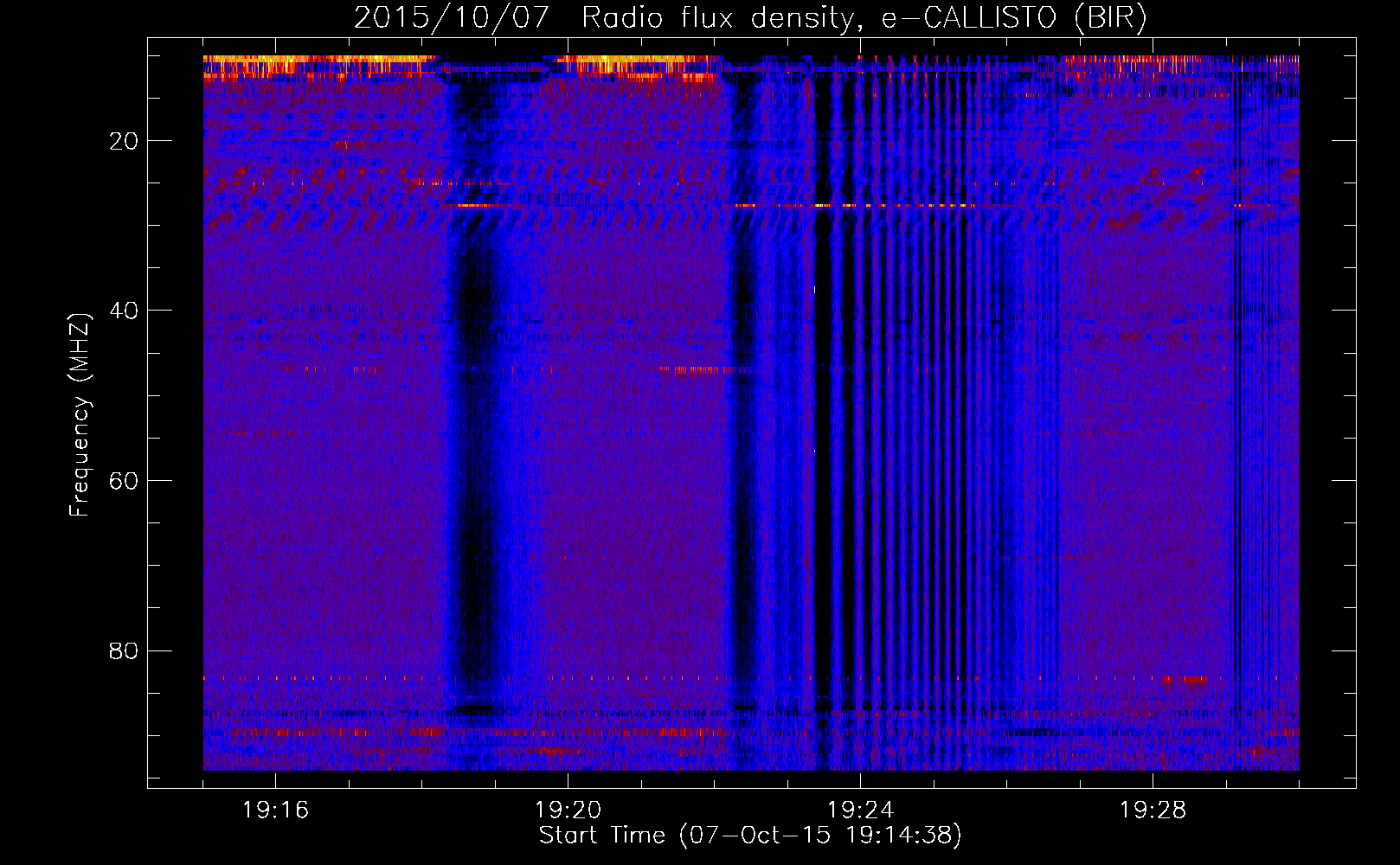Image resolution: width=1400 pixels, height=865 pixels.
Task: Click the 60 frequency tick label
Action: 124,481
